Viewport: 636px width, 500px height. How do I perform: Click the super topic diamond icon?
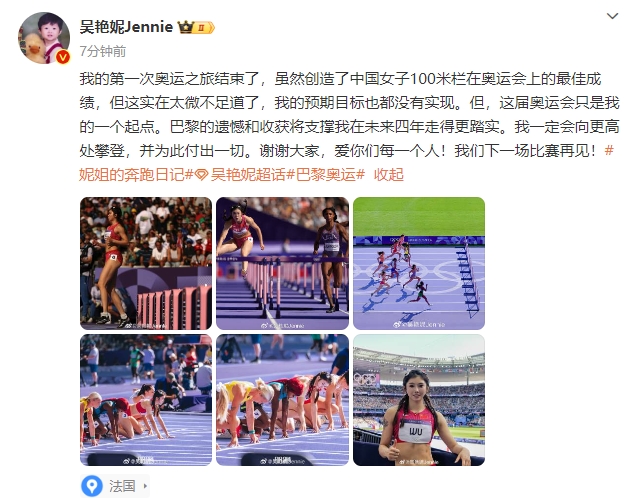[x=202, y=175]
